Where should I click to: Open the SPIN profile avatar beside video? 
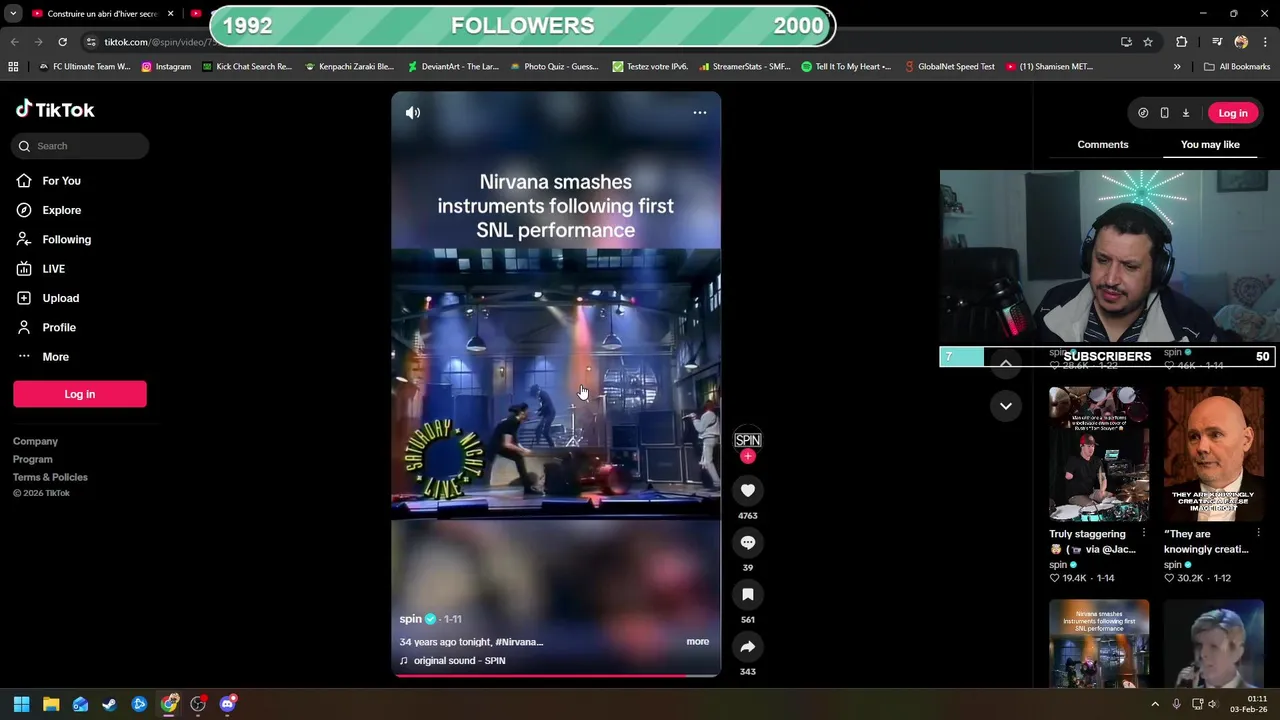748,440
